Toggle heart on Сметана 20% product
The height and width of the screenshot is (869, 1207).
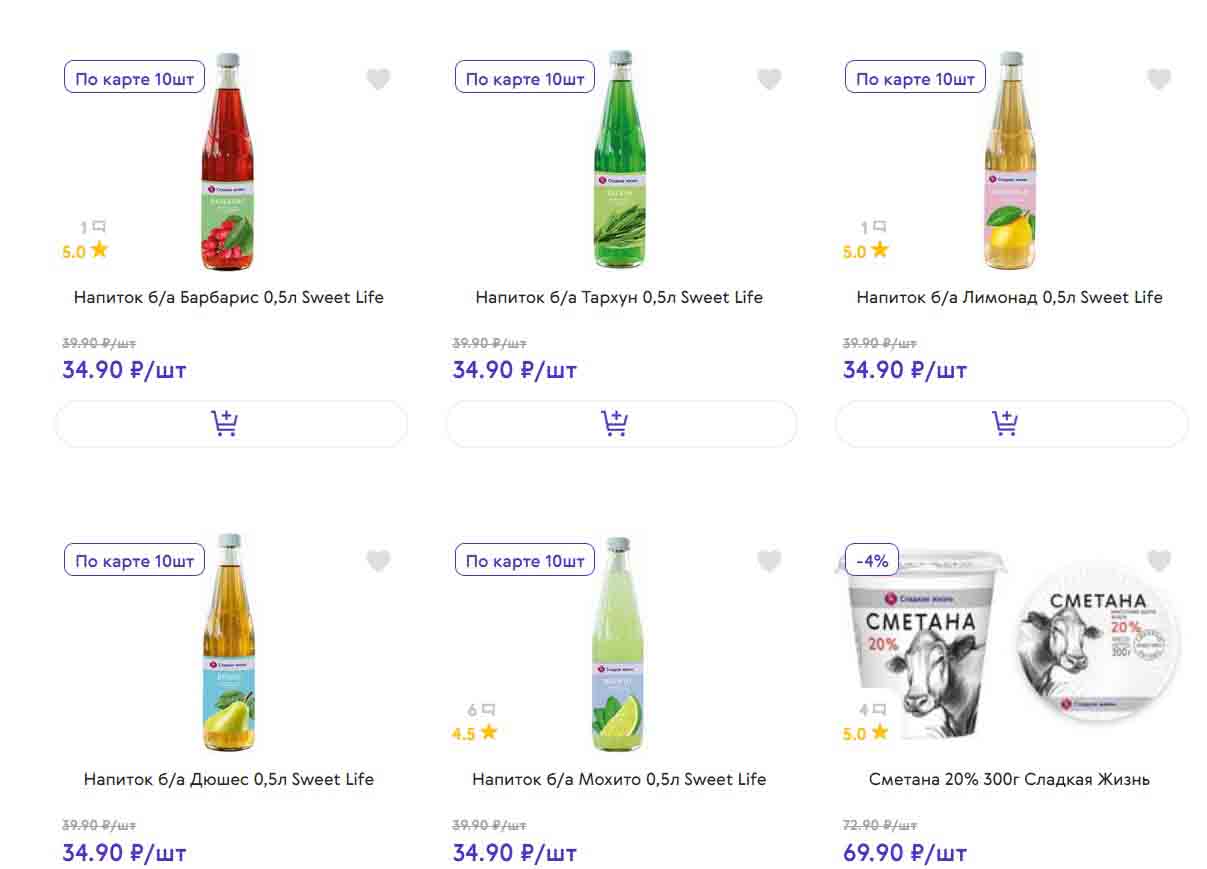point(1159,561)
